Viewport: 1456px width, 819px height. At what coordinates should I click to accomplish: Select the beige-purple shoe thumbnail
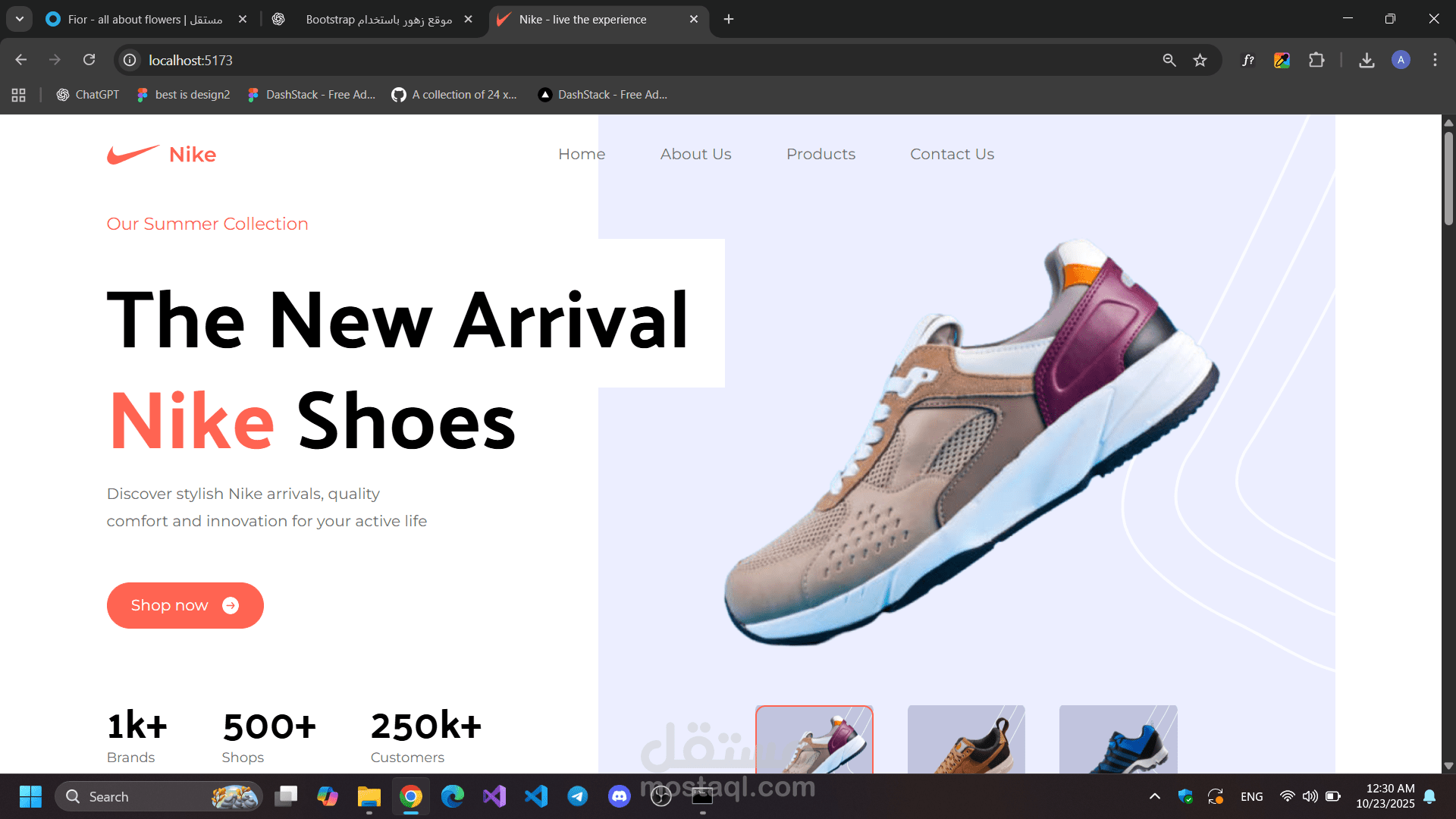[814, 739]
